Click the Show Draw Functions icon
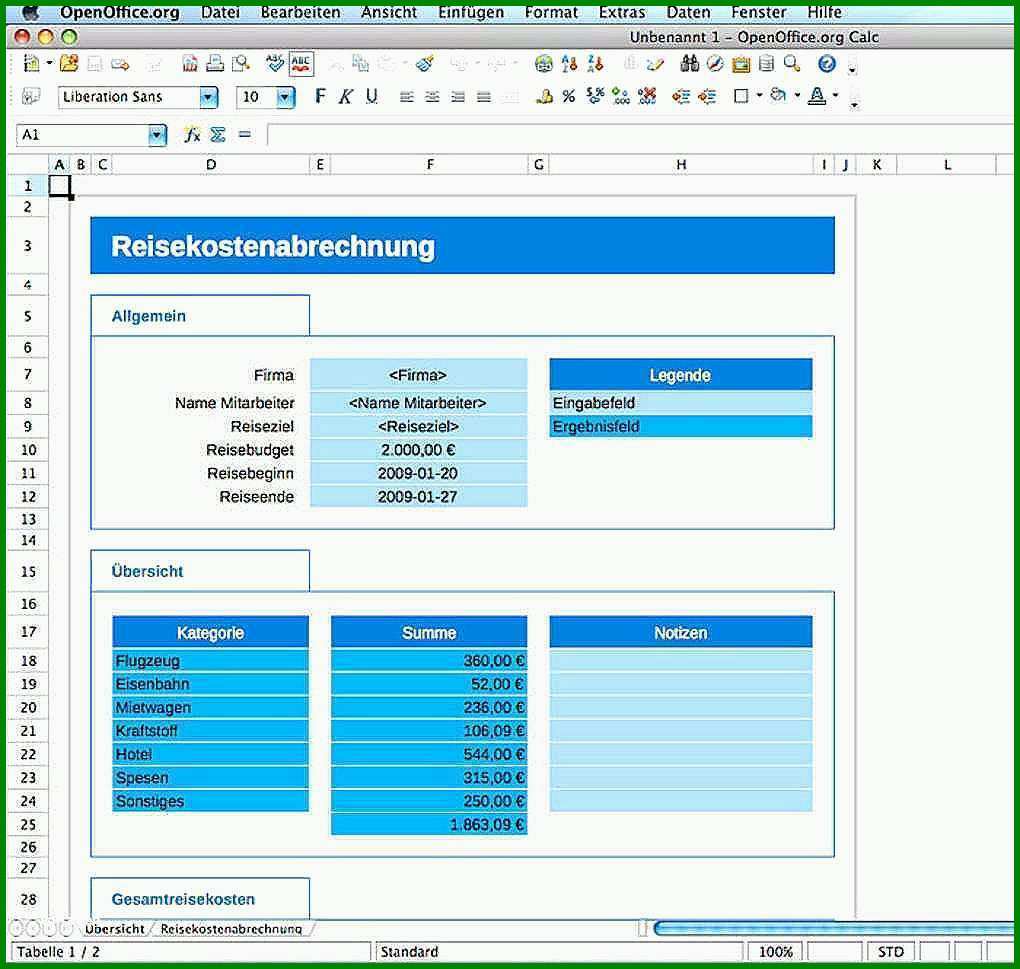The width and height of the screenshot is (1020, 969). (x=655, y=64)
